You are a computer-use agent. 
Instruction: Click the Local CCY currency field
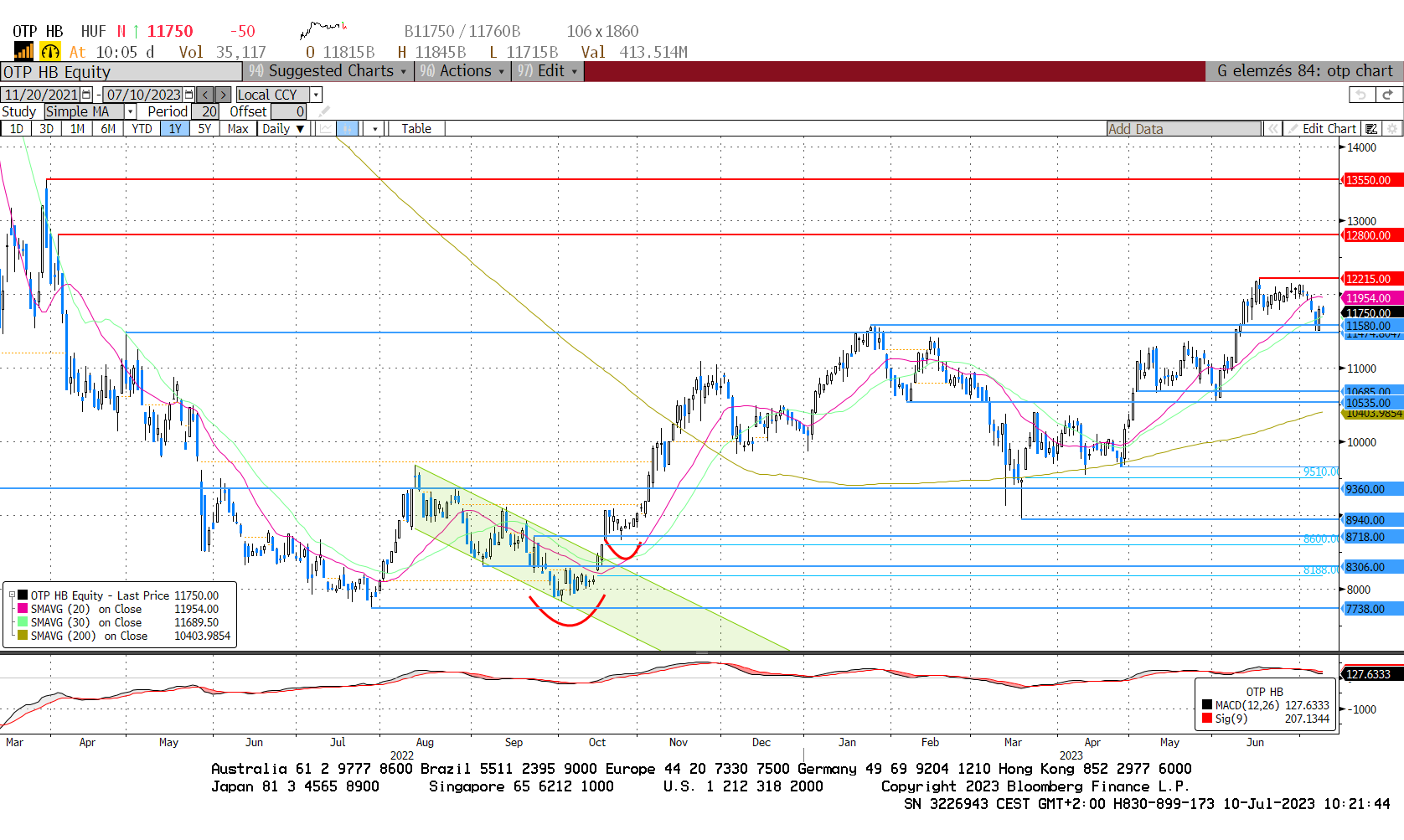pyautogui.click(x=273, y=95)
